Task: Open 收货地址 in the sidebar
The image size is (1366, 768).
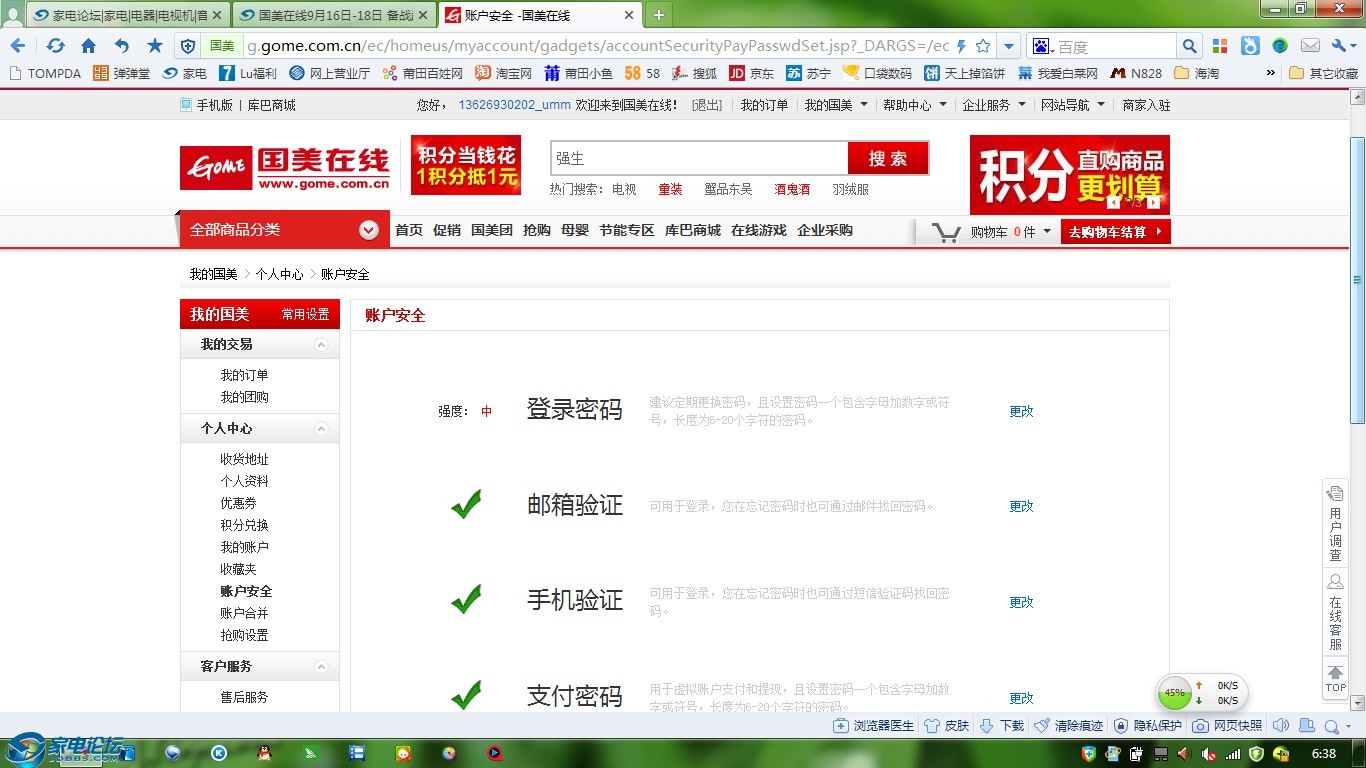Action: pos(244,459)
